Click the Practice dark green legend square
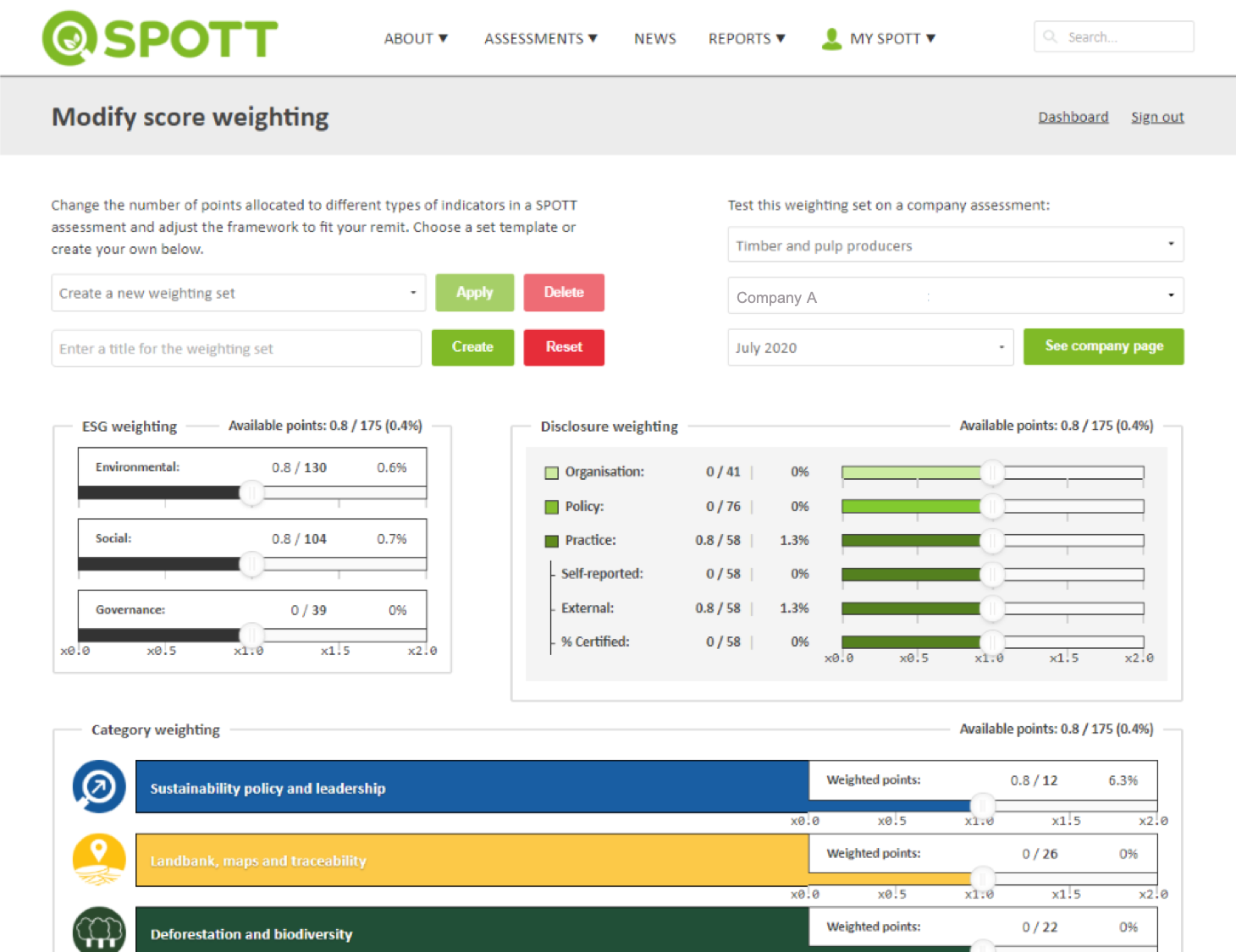The image size is (1236, 952). tap(550, 540)
